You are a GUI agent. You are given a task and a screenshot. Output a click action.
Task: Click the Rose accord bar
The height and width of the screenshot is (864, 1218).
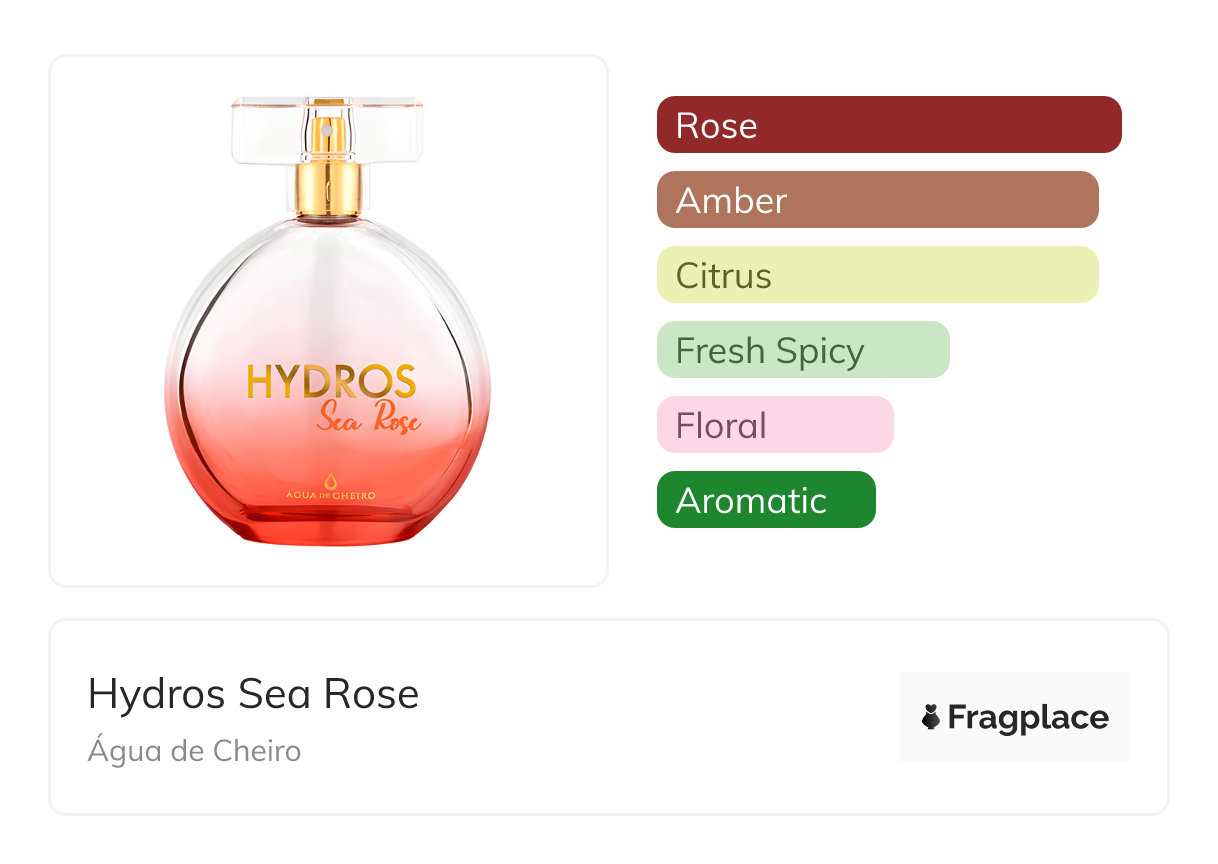[889, 125]
